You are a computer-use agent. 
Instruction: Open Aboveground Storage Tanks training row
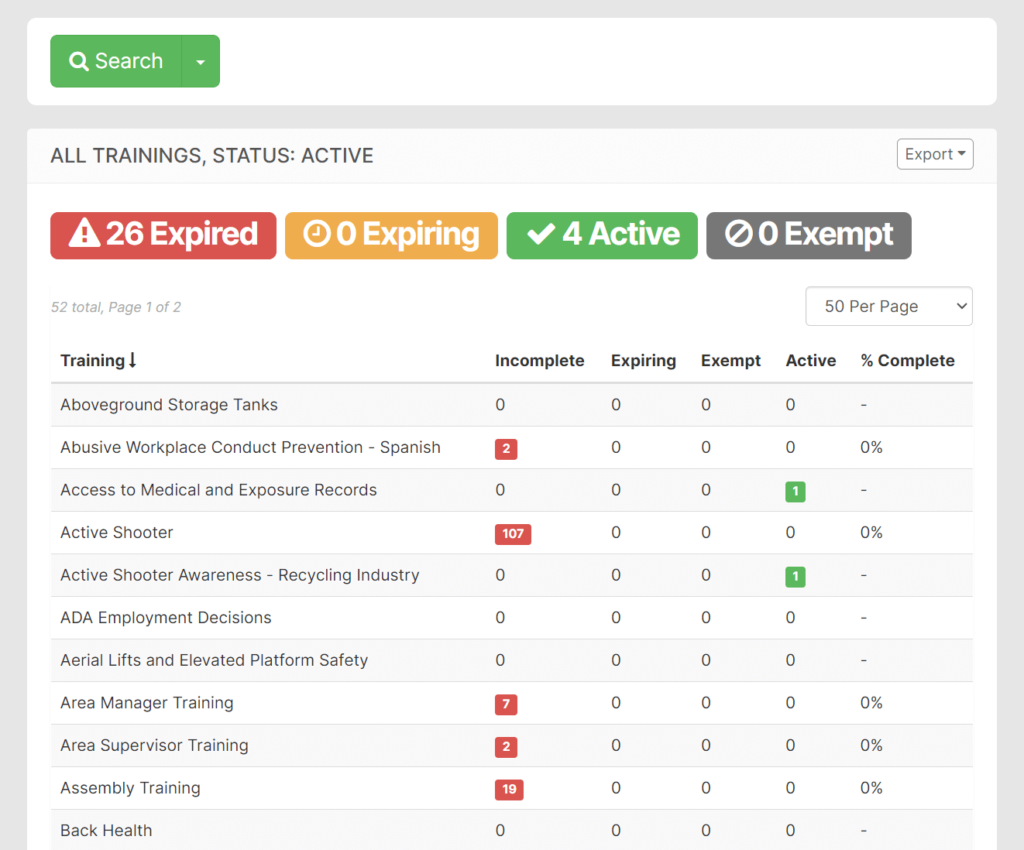[169, 405]
